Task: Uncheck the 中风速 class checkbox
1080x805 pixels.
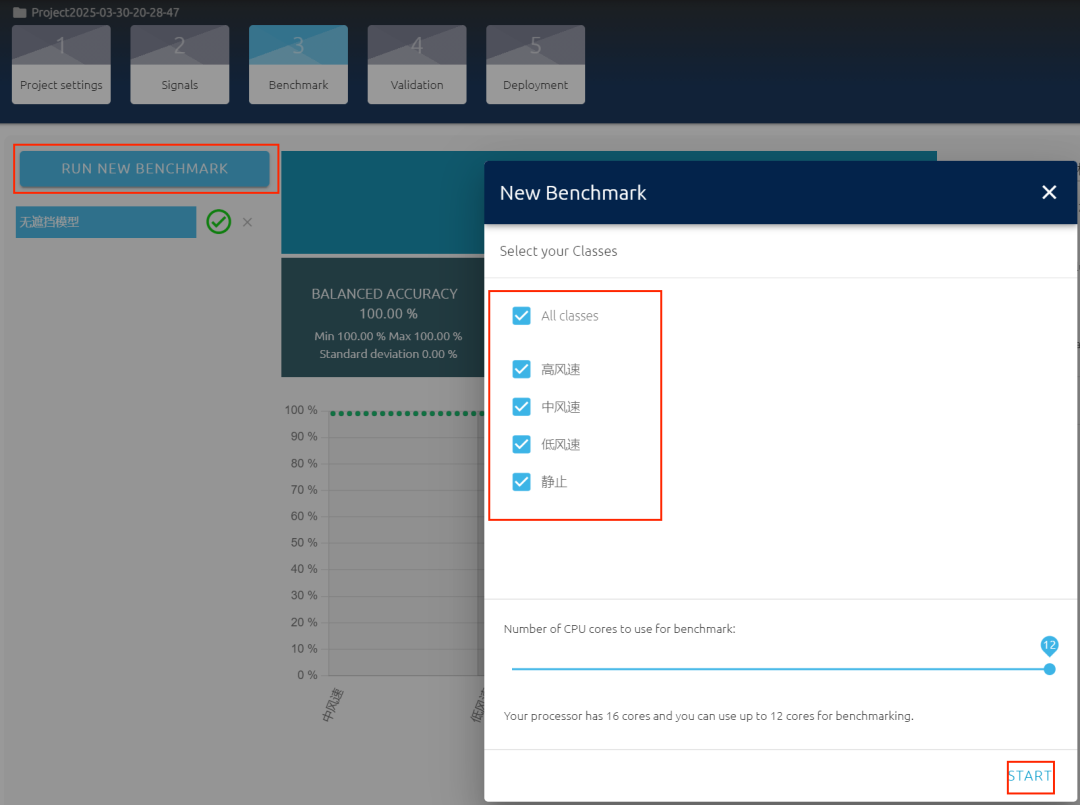Action: click(521, 407)
